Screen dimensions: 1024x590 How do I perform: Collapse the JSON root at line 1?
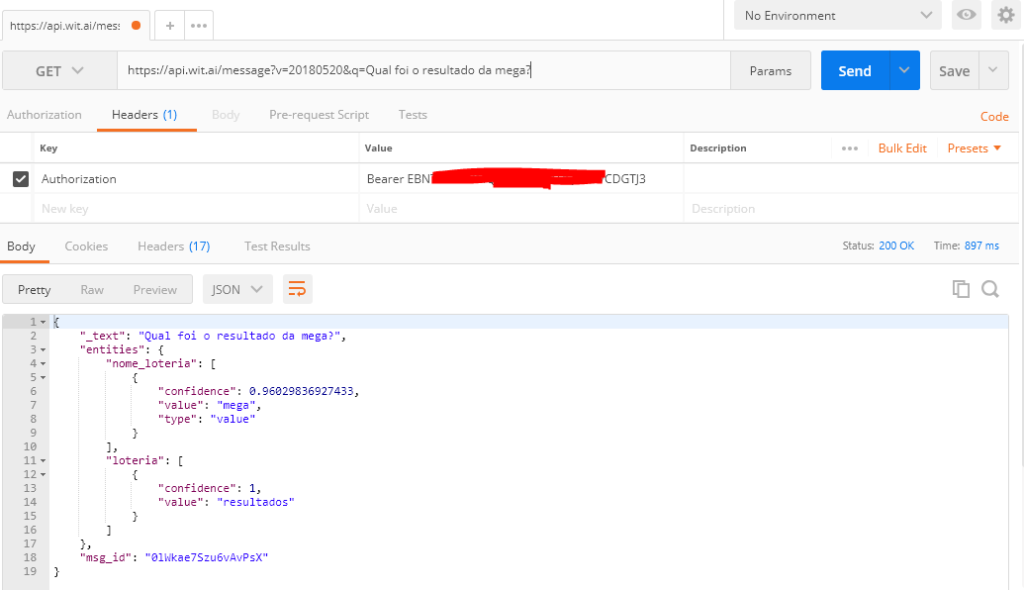click(43, 321)
